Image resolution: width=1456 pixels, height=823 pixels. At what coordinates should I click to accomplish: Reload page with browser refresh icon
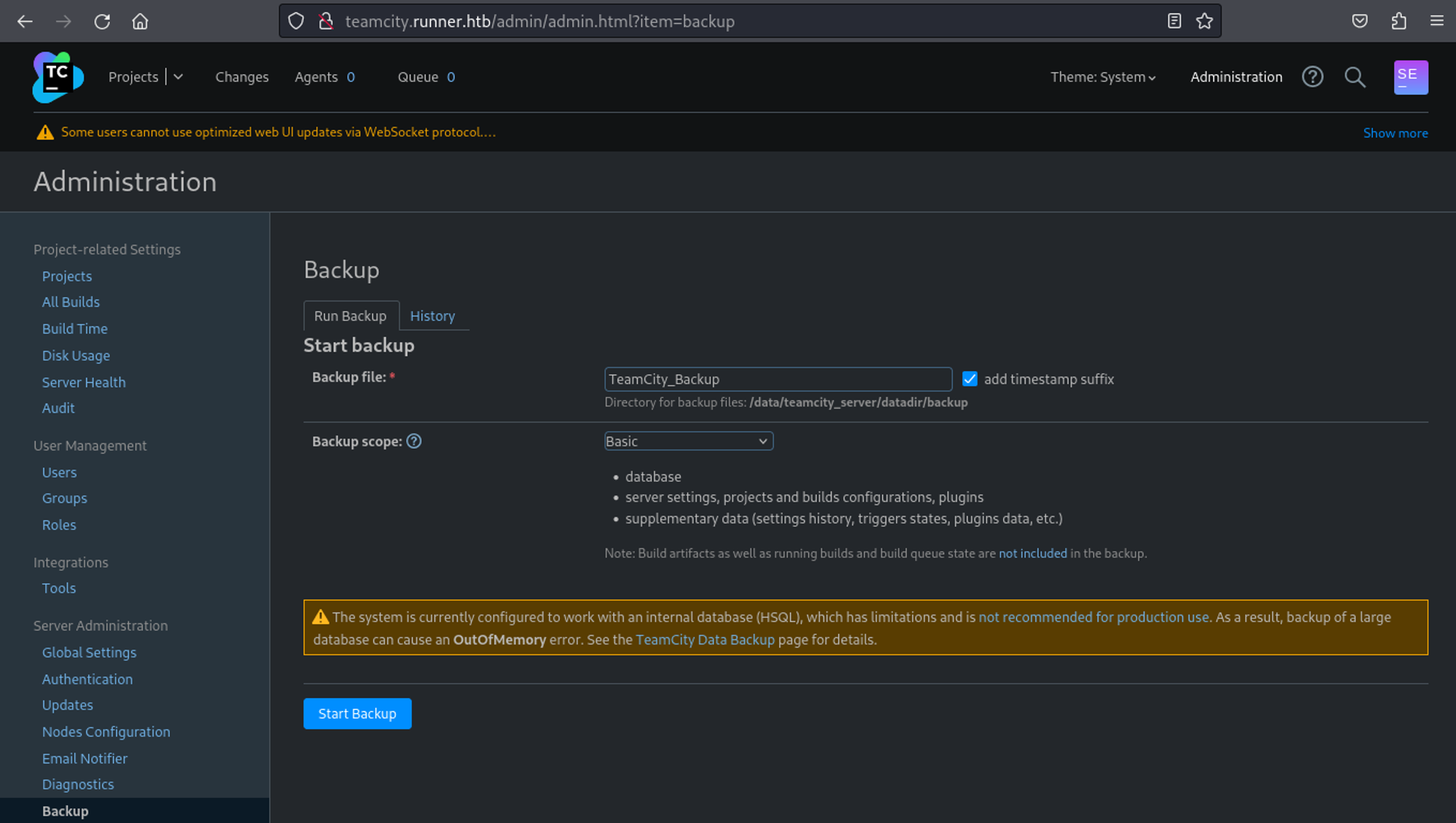[x=102, y=21]
